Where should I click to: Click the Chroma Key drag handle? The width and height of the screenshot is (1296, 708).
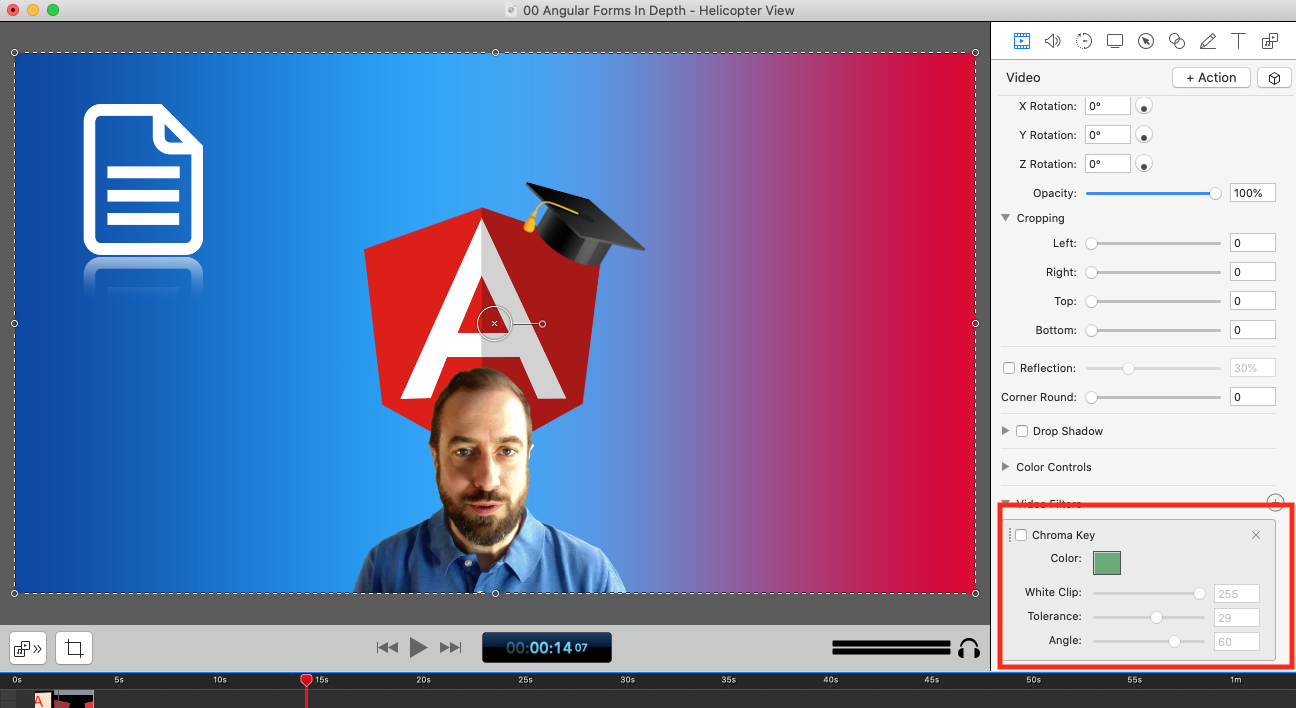pyautogui.click(x=1010, y=535)
